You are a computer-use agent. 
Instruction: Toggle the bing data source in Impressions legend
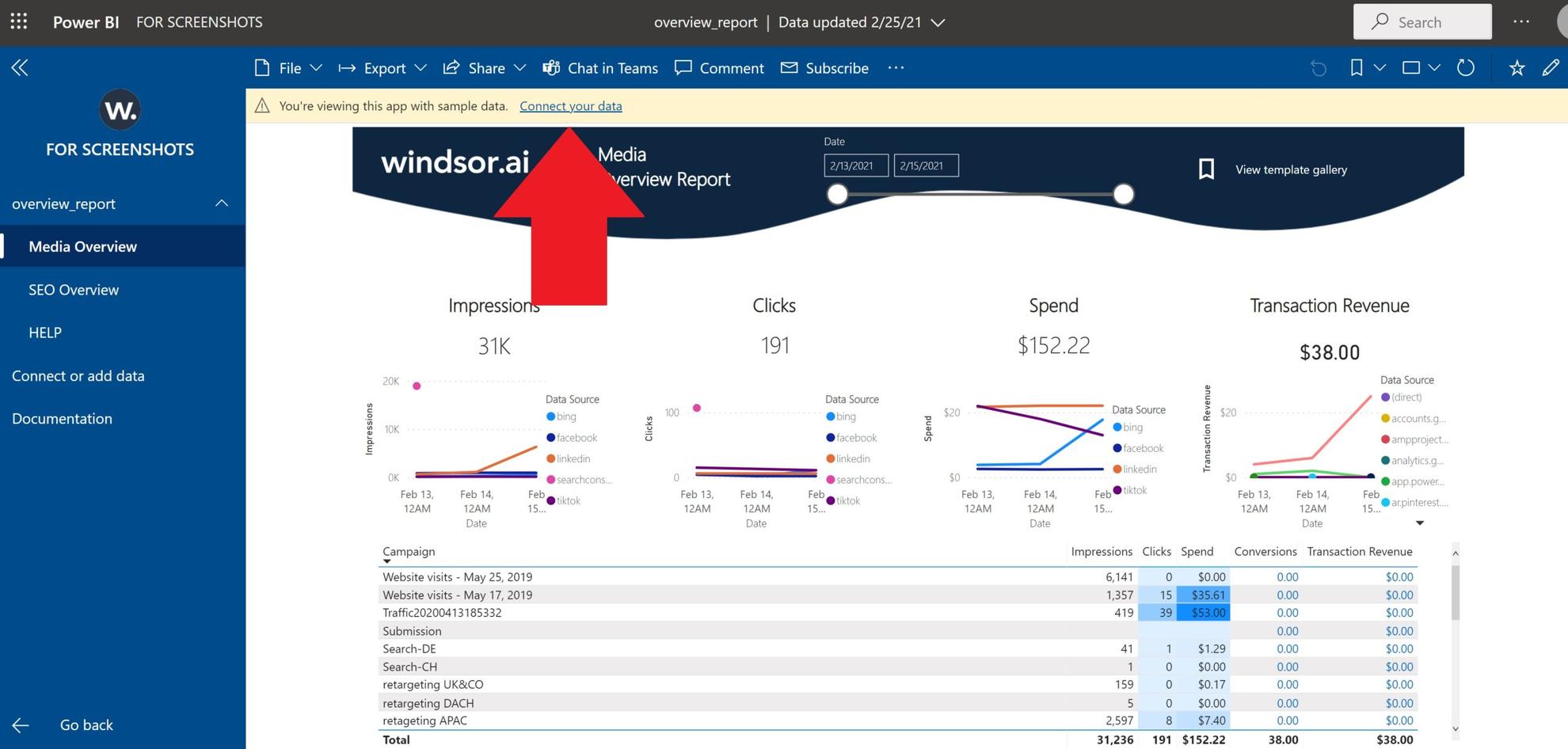[x=562, y=416]
